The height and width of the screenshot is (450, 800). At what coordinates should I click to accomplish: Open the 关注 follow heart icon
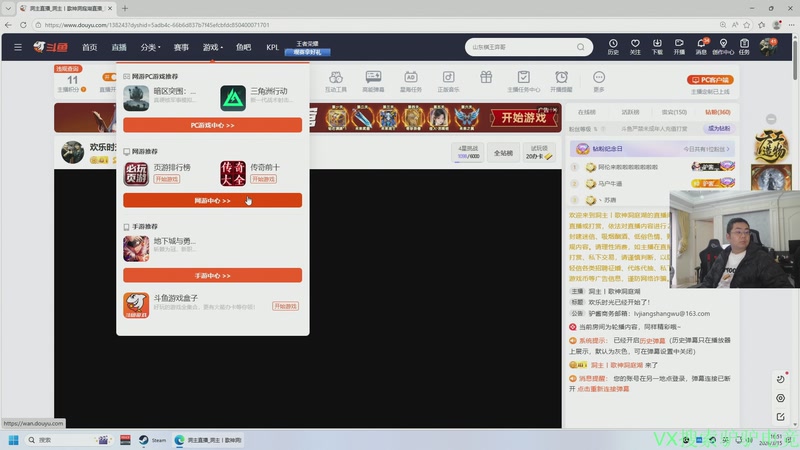point(635,47)
